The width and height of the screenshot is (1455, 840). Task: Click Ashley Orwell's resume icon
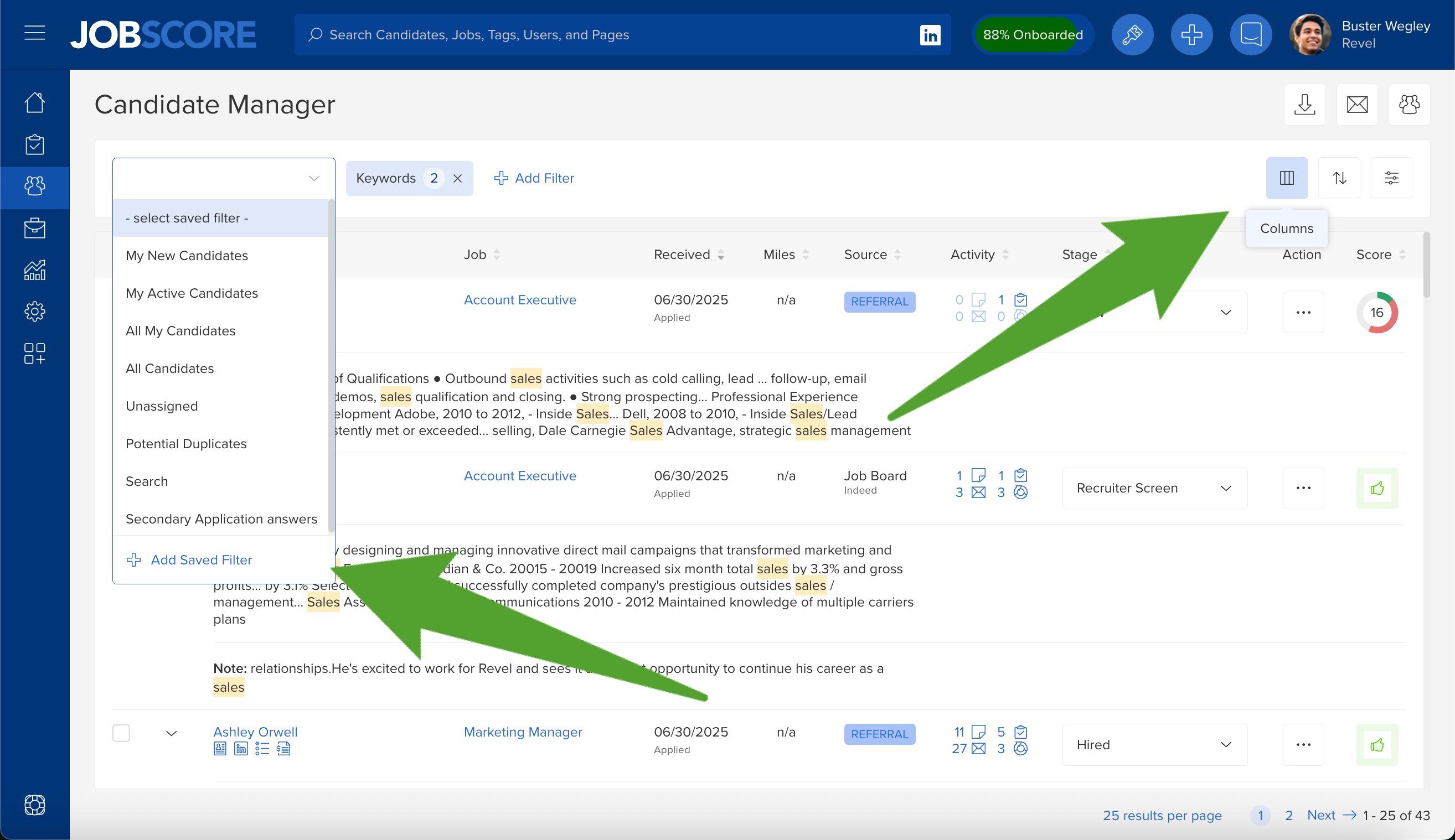(220, 749)
